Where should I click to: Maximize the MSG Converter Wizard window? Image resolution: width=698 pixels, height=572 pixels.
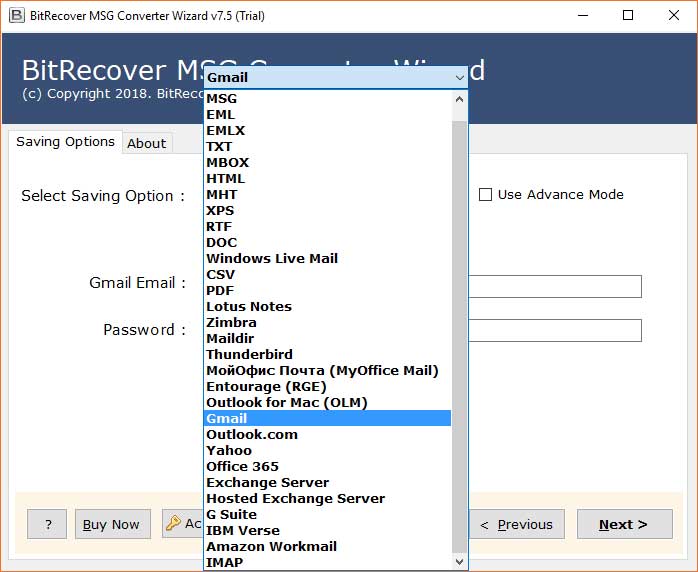coord(628,16)
